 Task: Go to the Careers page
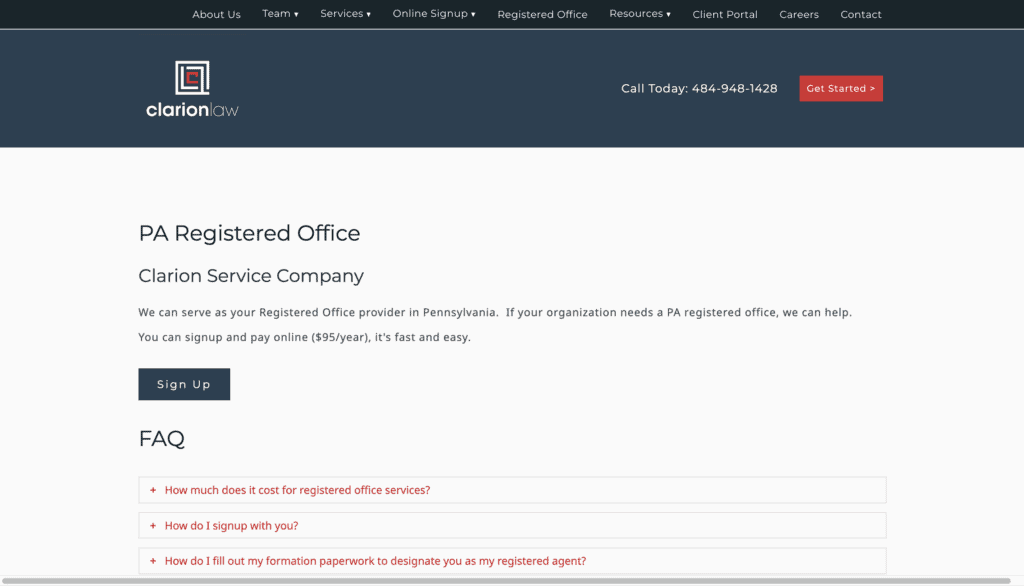(x=799, y=14)
